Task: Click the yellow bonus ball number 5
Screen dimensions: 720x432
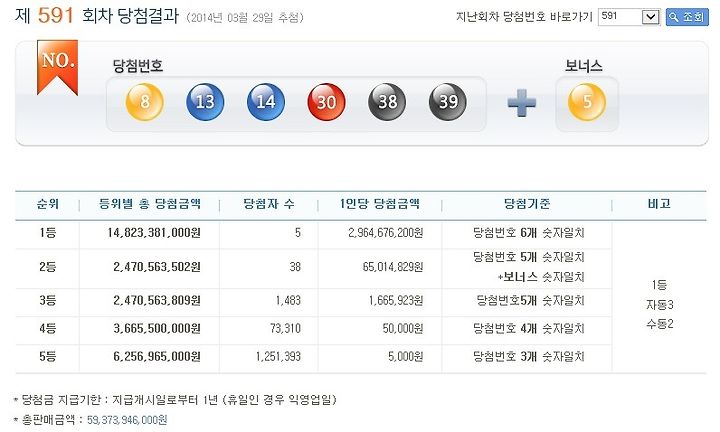Action: click(x=587, y=102)
